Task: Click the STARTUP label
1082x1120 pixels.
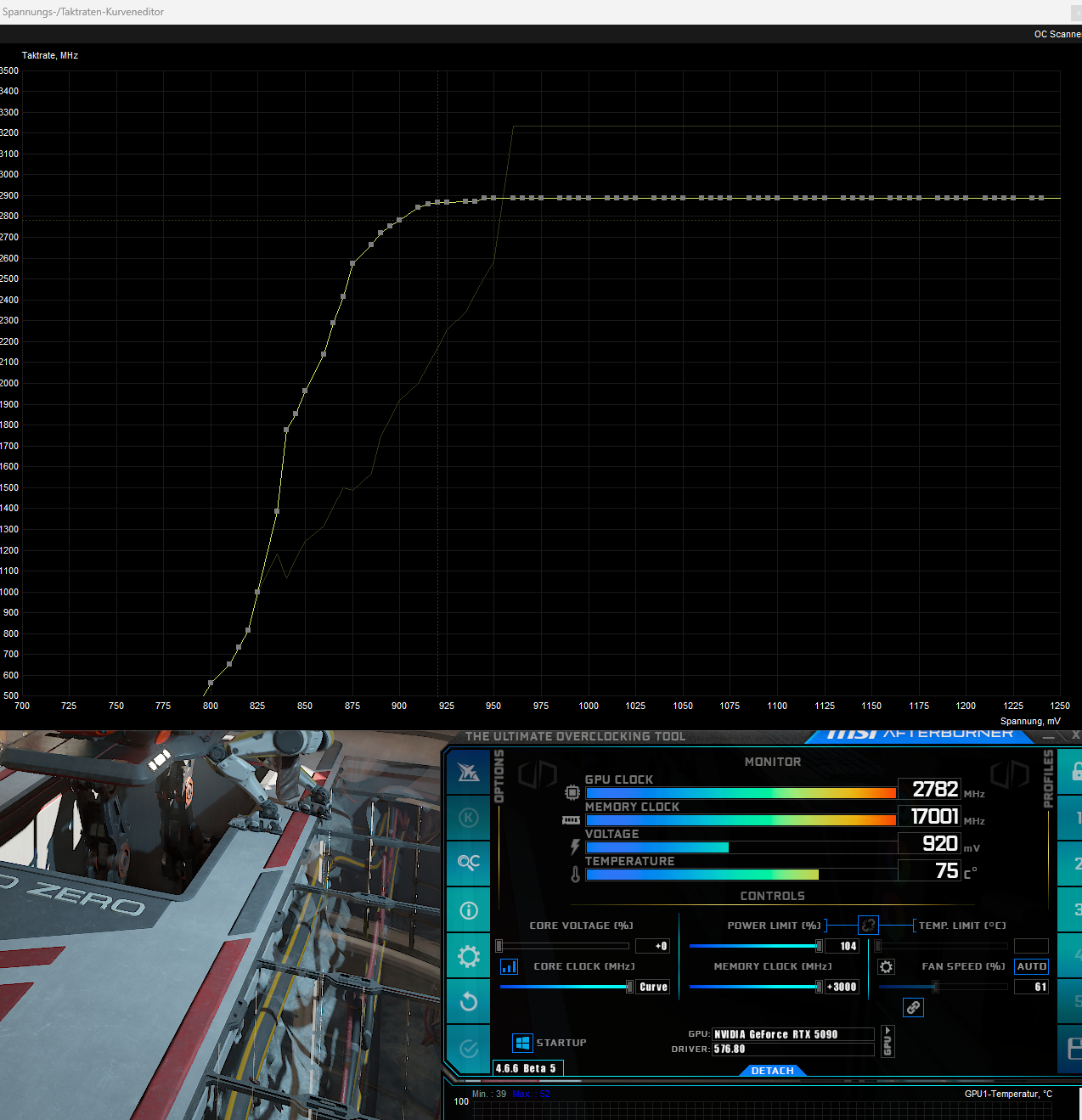Action: [x=561, y=1043]
